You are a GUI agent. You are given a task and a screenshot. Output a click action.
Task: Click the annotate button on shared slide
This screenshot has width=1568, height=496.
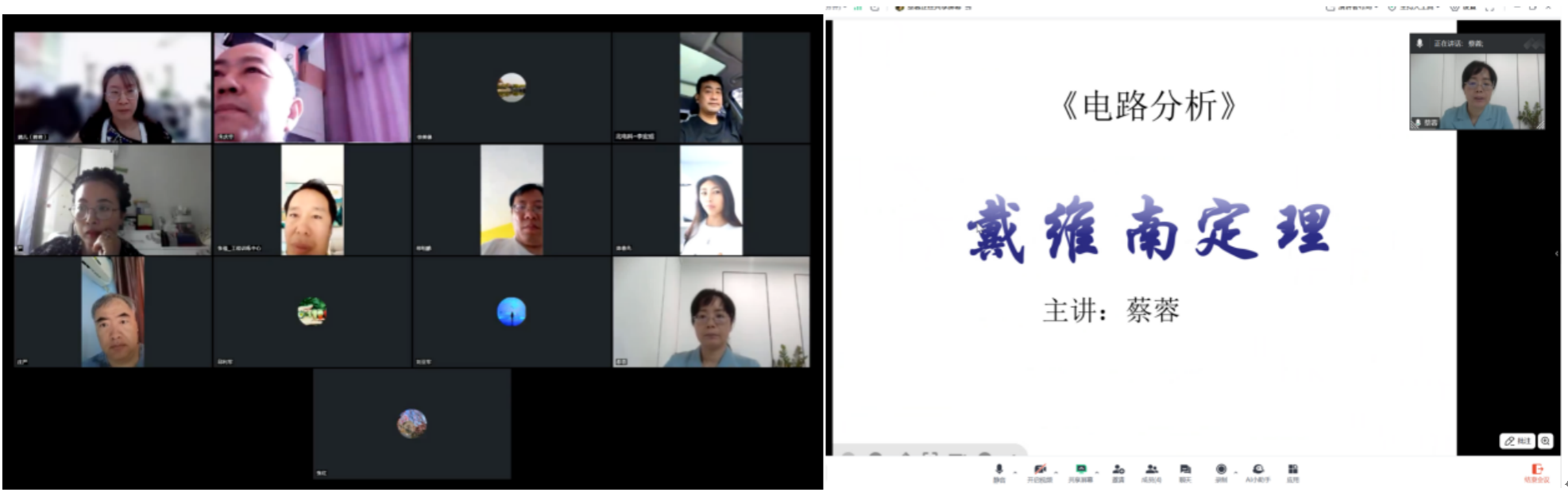pos(1517,441)
